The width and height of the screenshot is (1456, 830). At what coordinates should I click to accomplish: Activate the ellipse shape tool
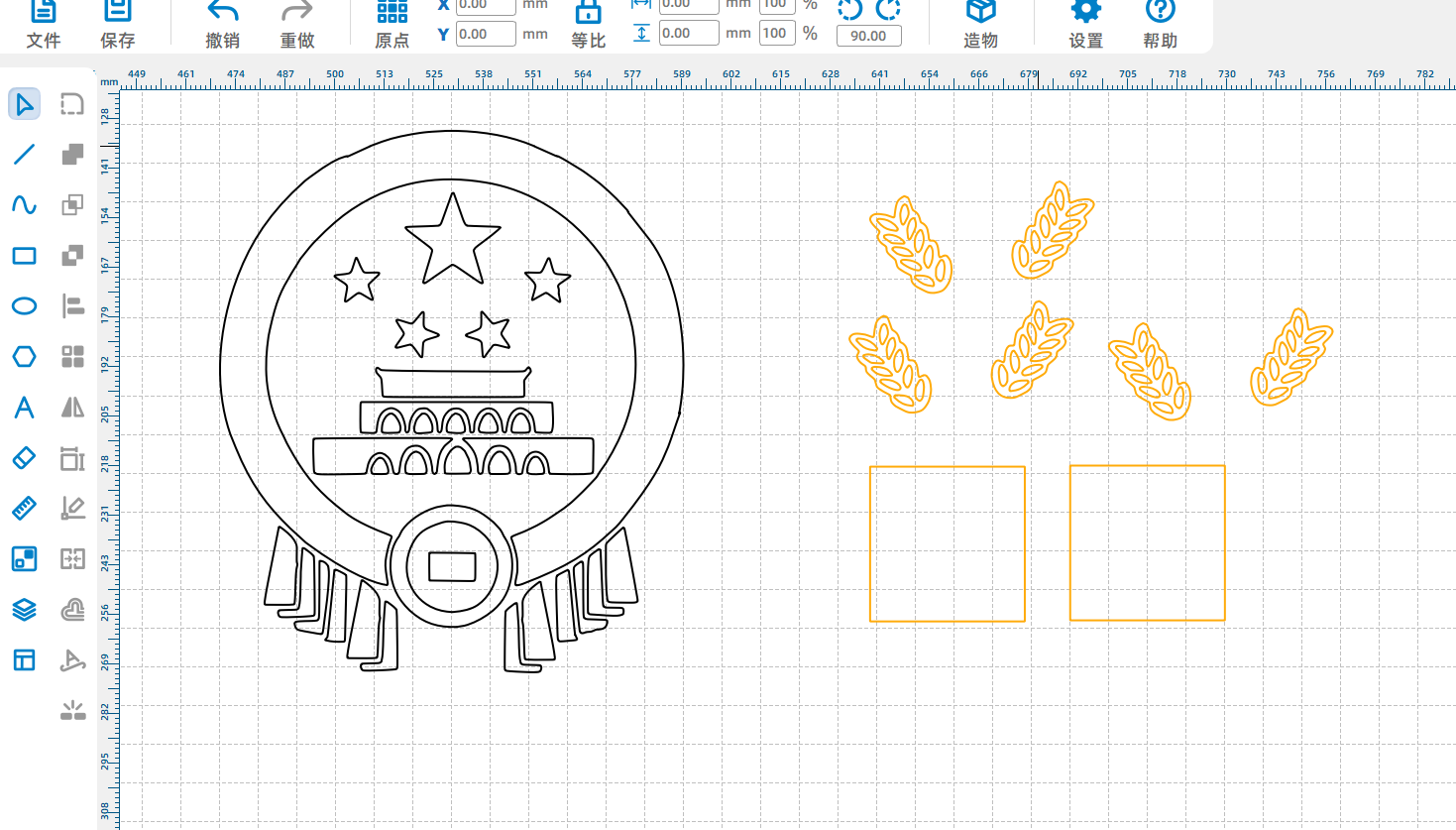point(25,305)
